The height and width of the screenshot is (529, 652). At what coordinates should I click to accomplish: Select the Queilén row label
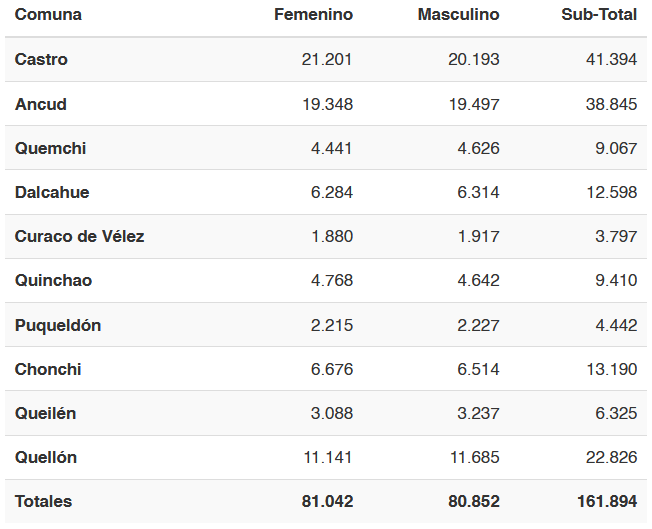(45, 413)
